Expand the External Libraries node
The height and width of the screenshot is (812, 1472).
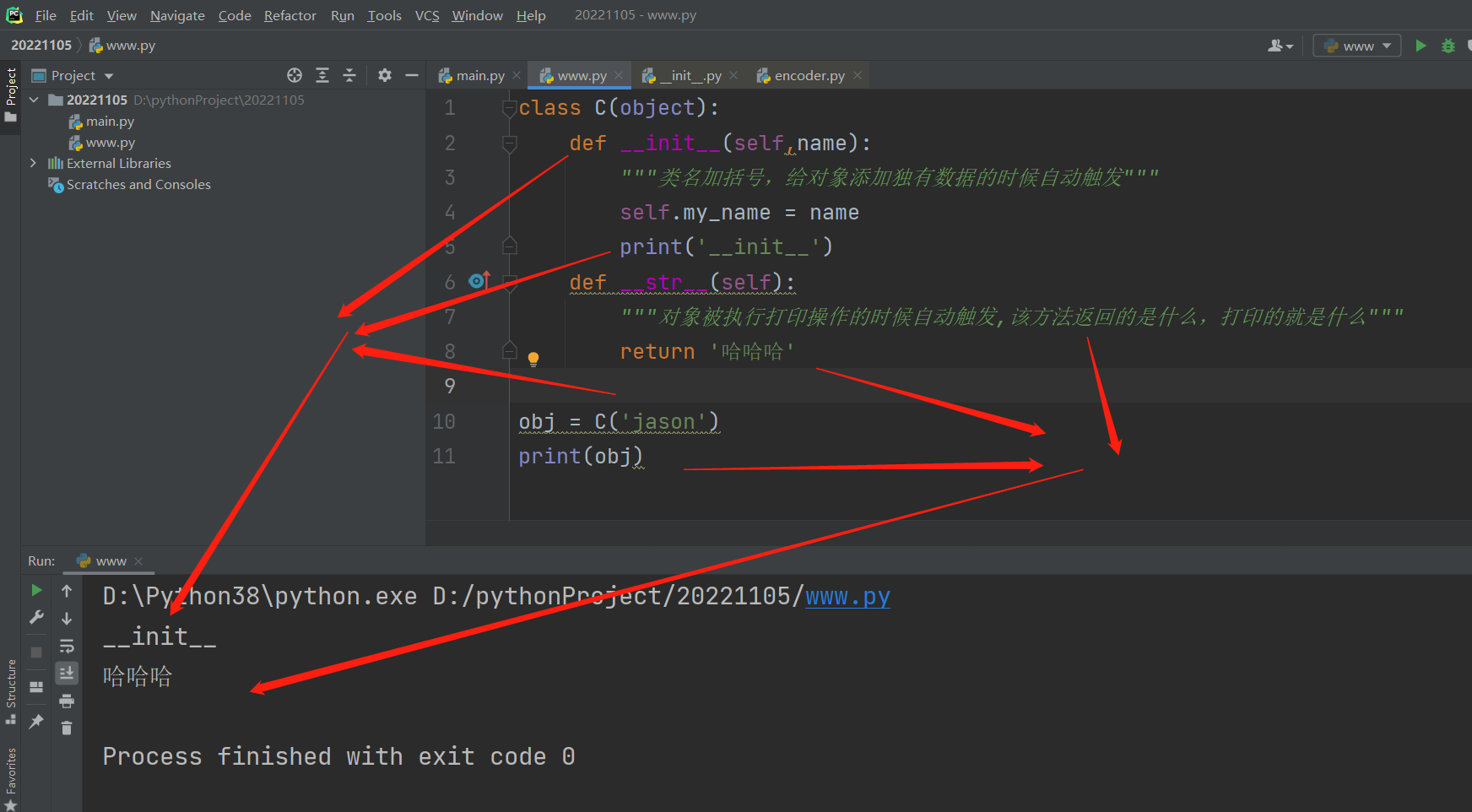tap(34, 163)
